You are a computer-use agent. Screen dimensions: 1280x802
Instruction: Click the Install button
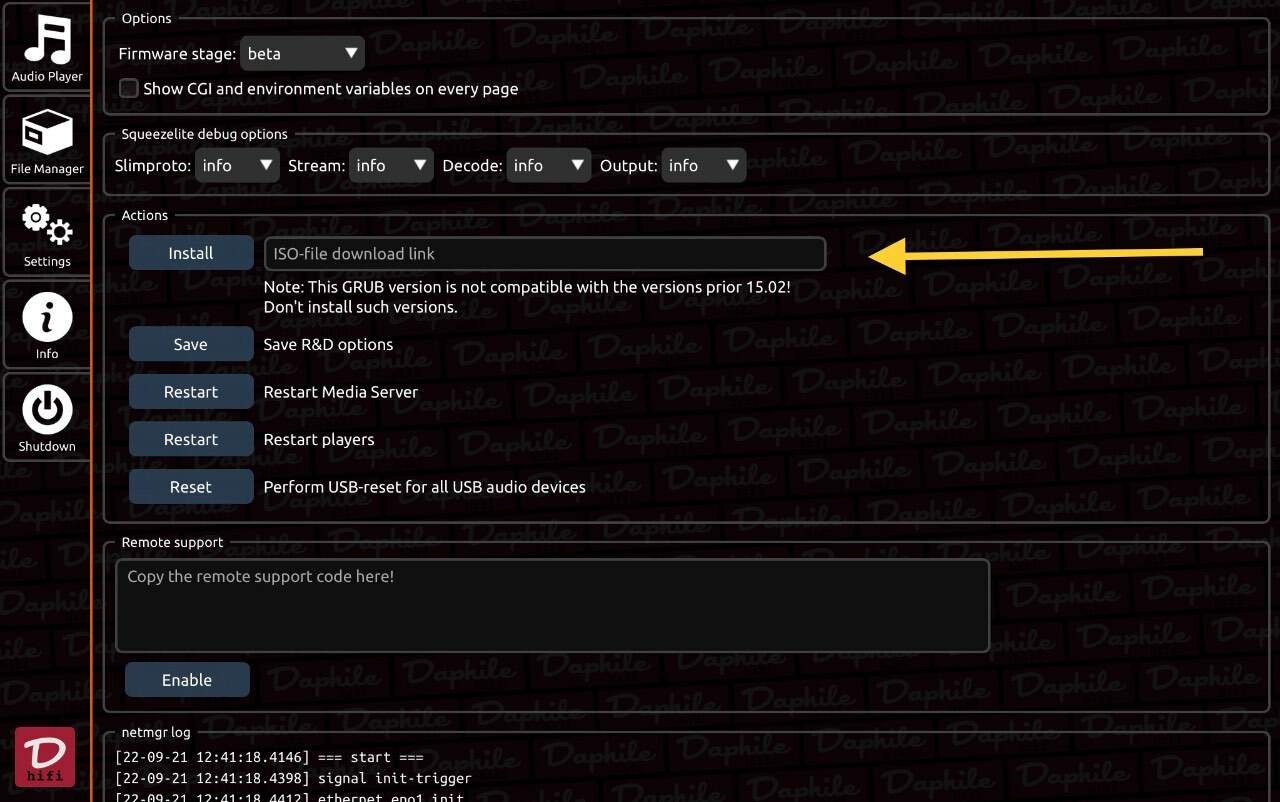coord(191,253)
